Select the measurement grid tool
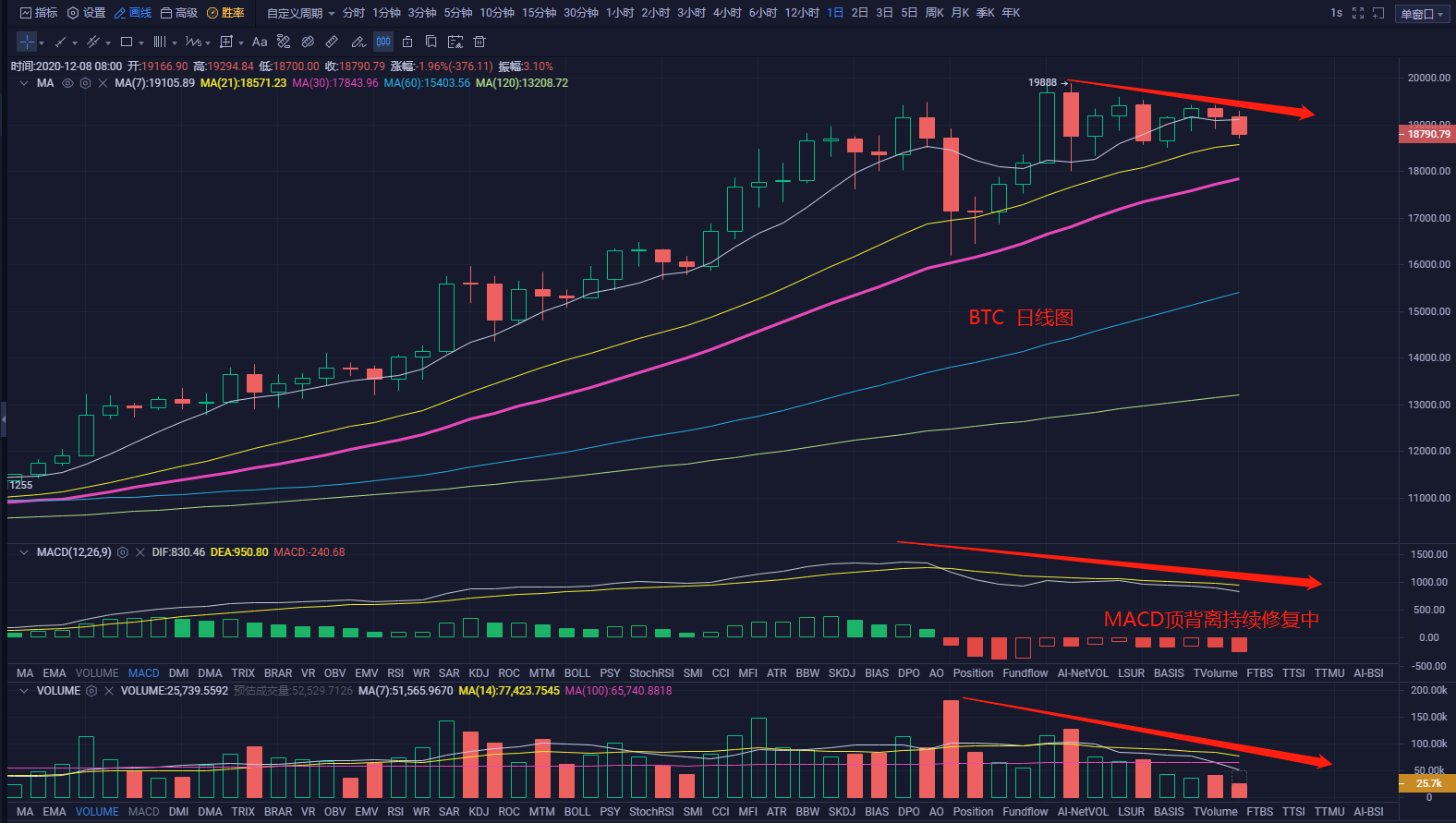The height and width of the screenshot is (823, 1456). click(226, 42)
